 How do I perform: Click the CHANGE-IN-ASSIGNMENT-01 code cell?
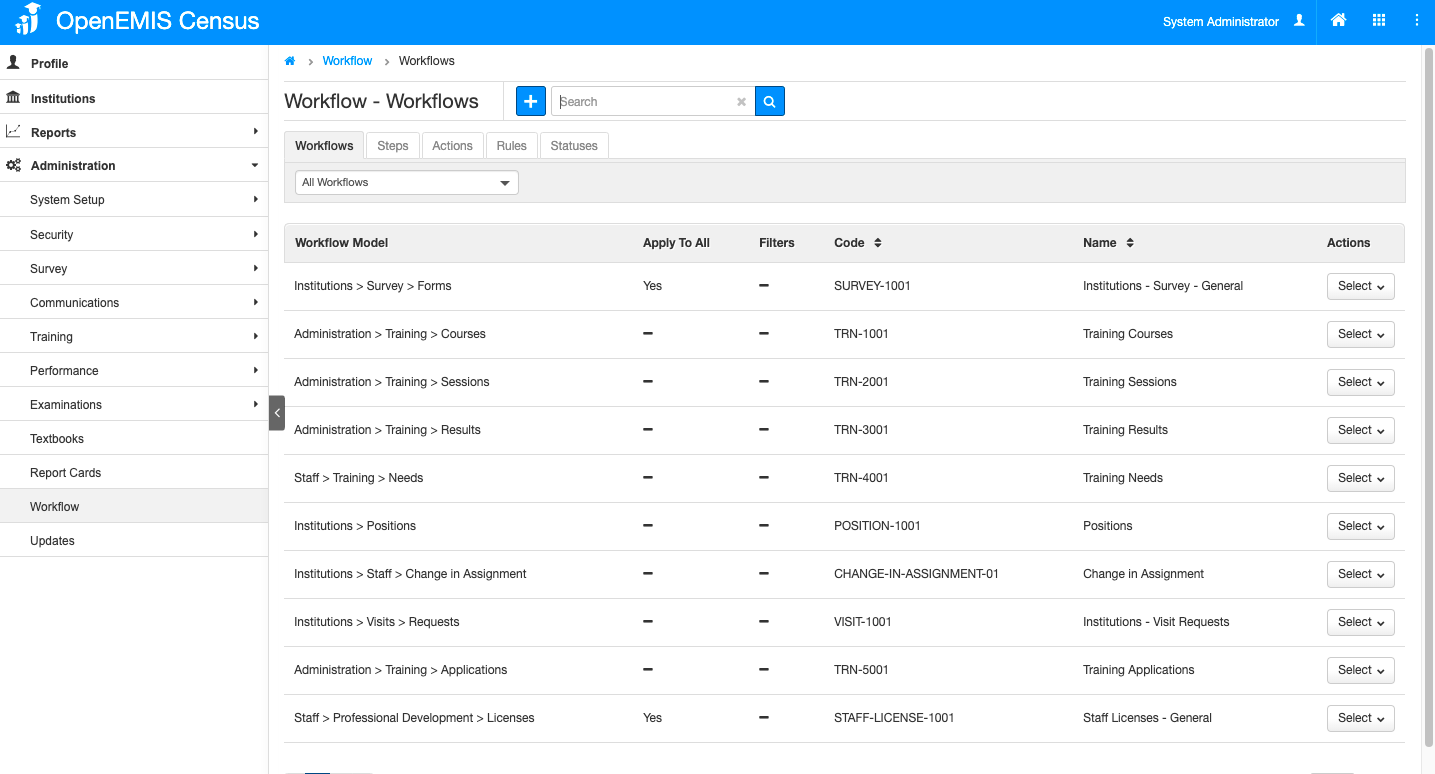[916, 574]
